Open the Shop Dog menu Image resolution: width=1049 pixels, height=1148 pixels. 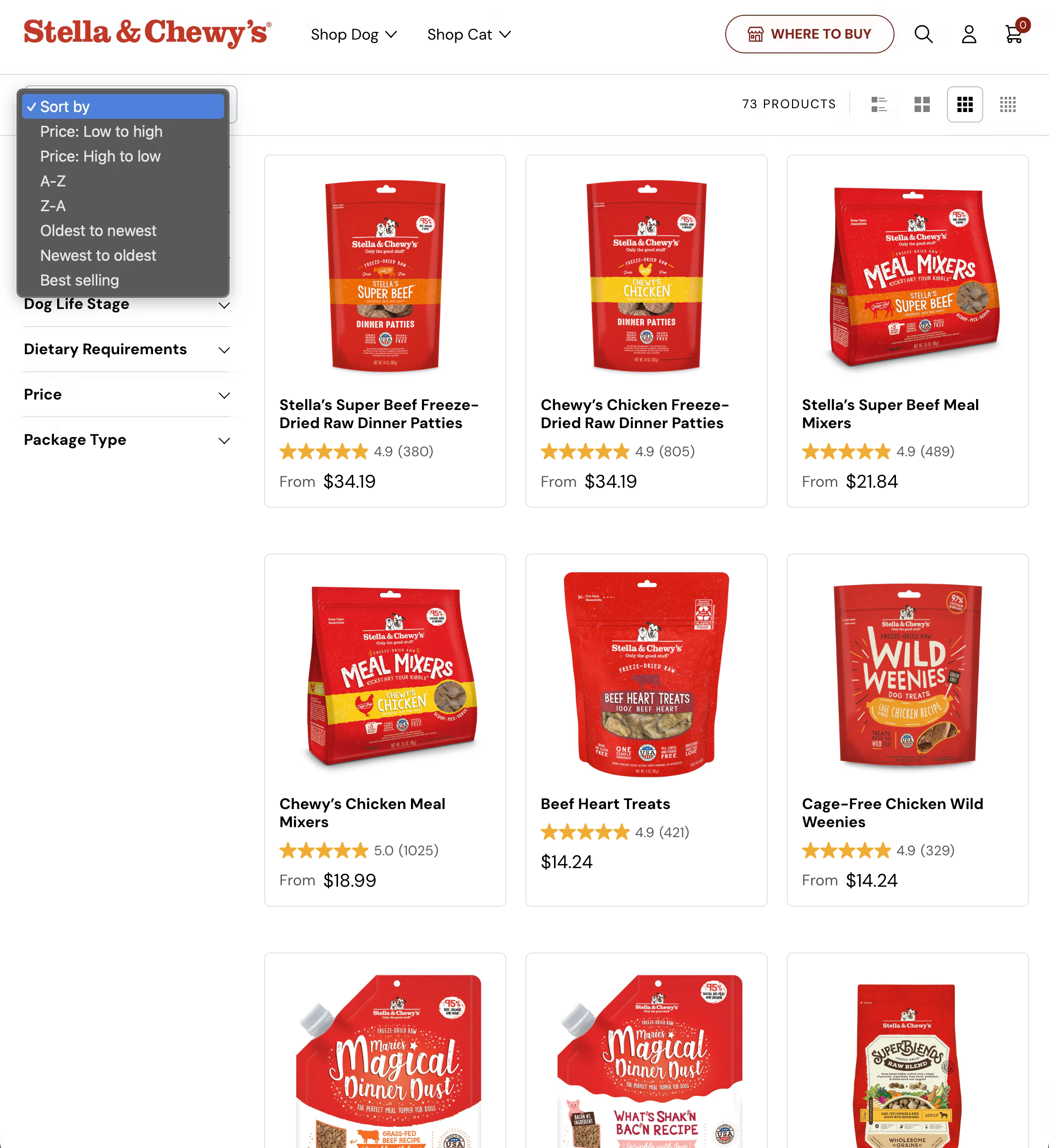pyautogui.click(x=353, y=35)
